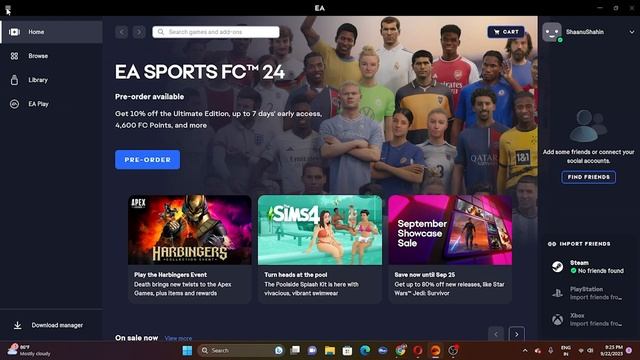
Task: Open The Sims 4 Poolside card image
Action: pos(320,230)
